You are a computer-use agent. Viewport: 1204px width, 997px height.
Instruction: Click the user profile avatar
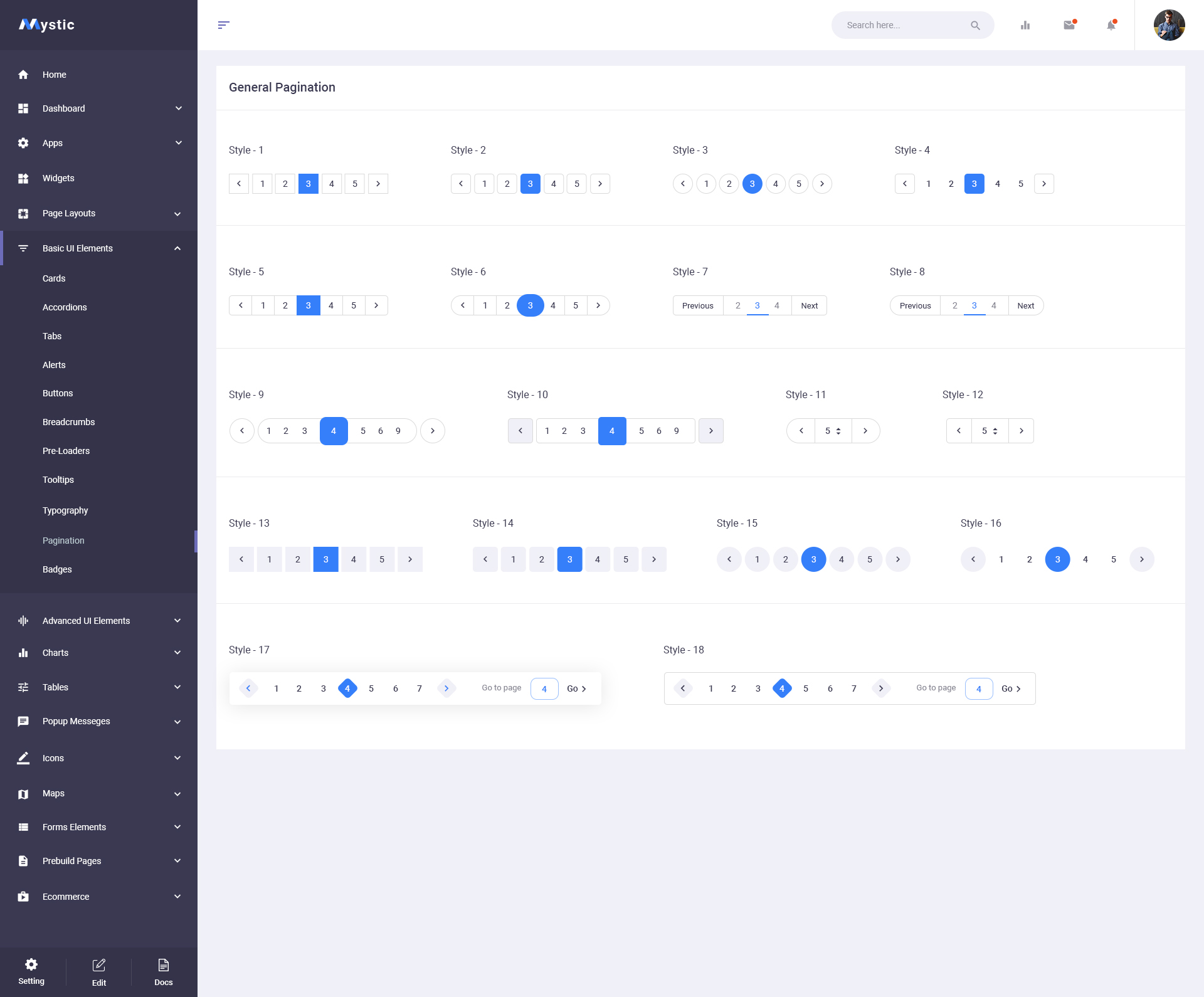coord(1169,25)
